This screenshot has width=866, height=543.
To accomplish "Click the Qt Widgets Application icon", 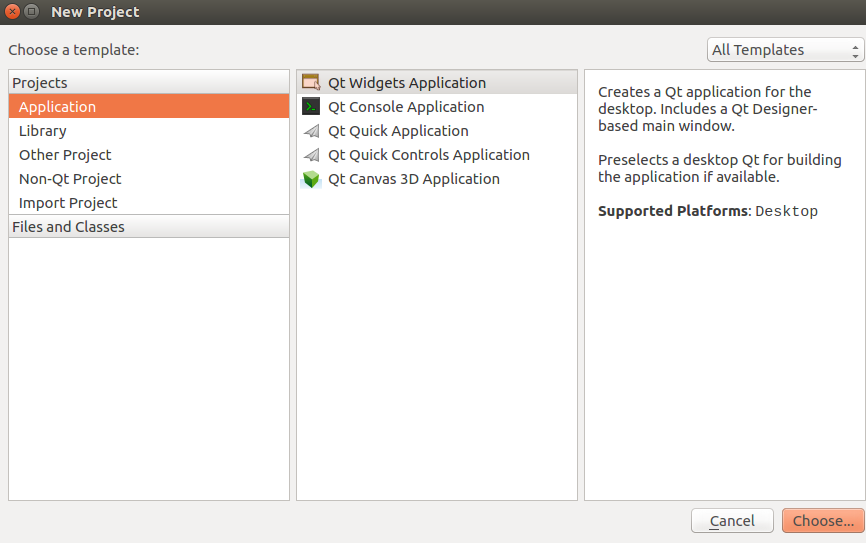I will pyautogui.click(x=311, y=83).
